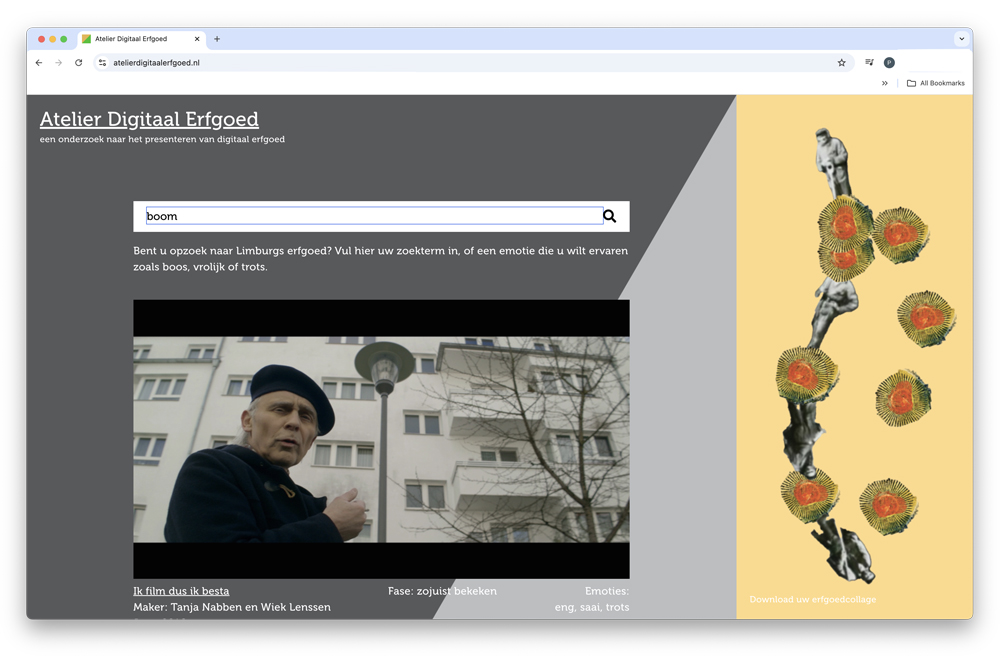Open the All Bookmarks folder
This screenshot has width=1000, height=667.
936,83
